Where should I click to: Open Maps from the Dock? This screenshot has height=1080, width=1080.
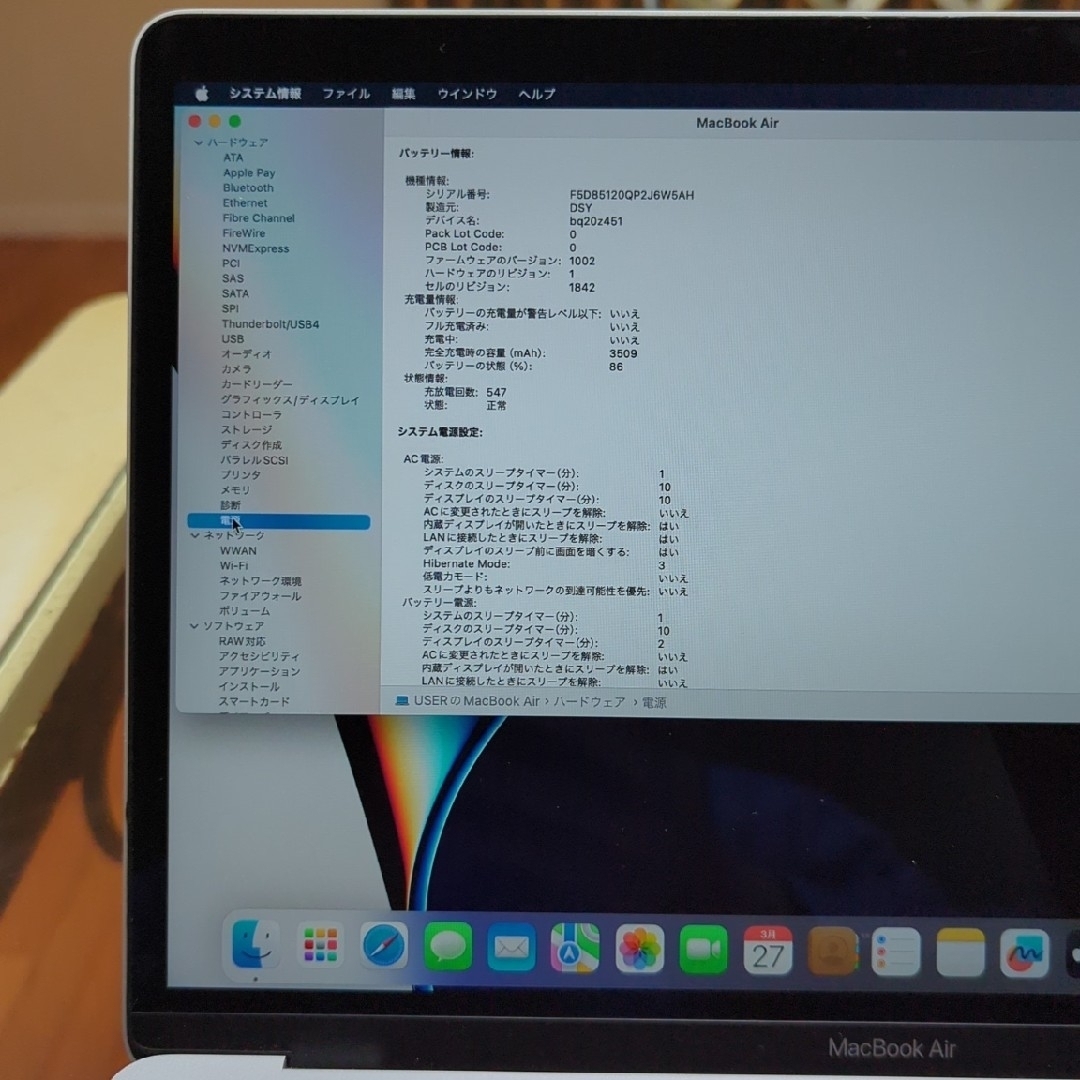click(x=575, y=948)
